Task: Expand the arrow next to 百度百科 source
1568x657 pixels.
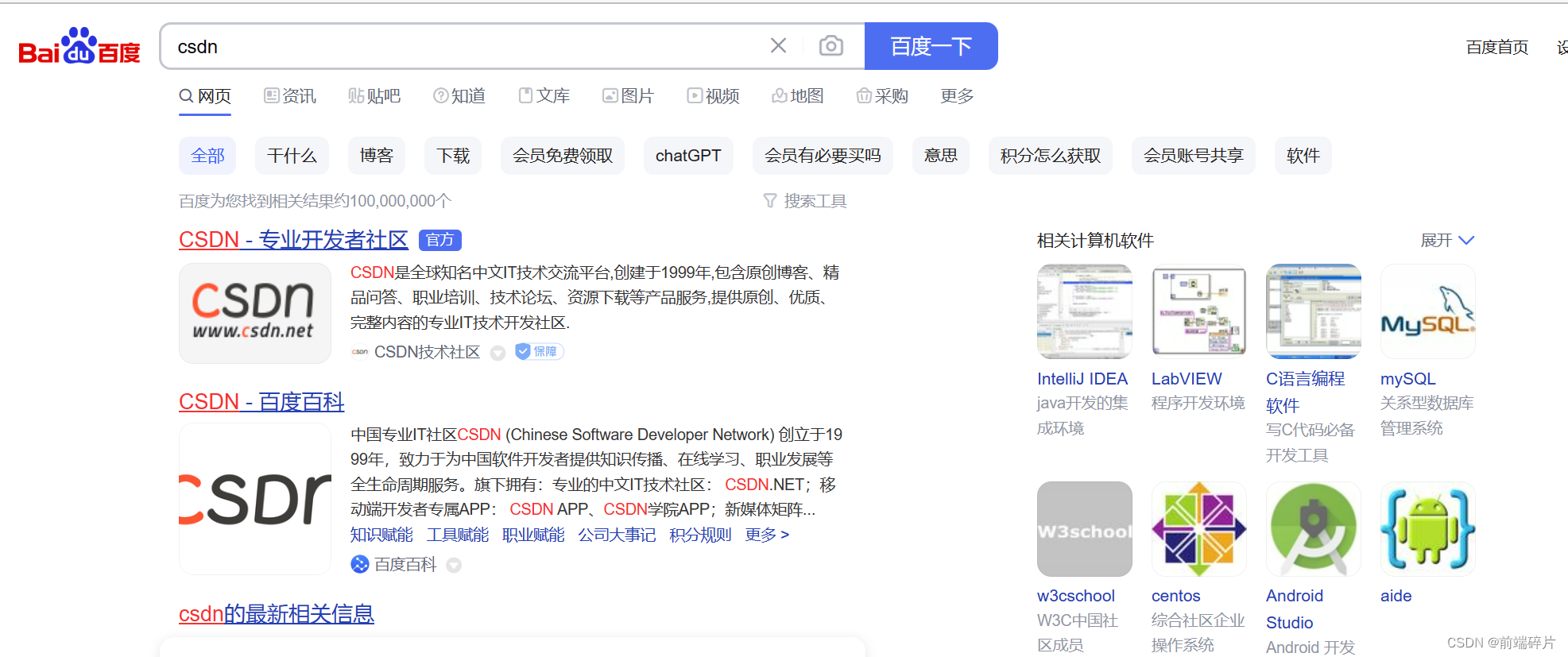Action: tap(454, 566)
